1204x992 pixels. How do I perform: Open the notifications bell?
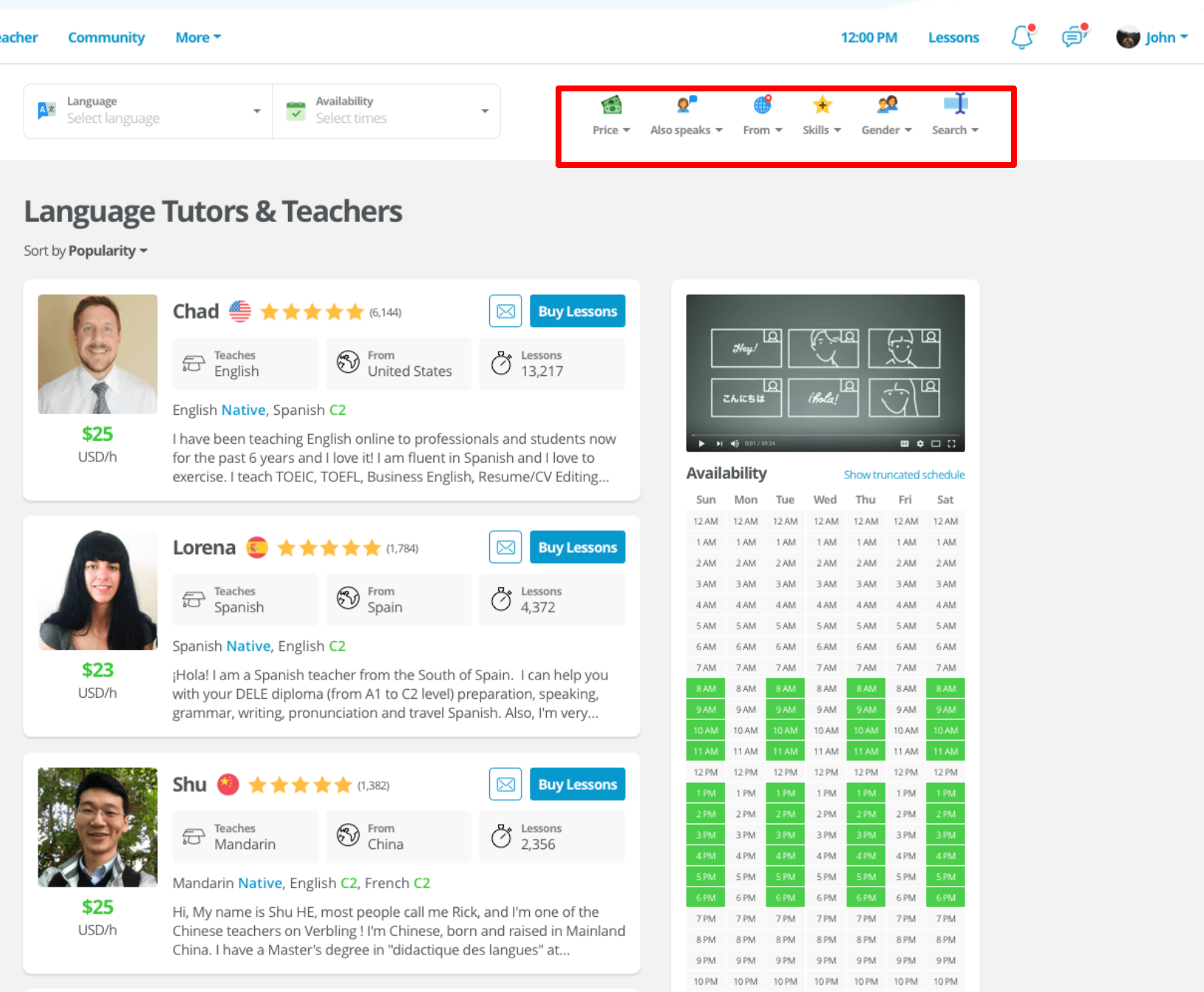pyautogui.click(x=1022, y=37)
